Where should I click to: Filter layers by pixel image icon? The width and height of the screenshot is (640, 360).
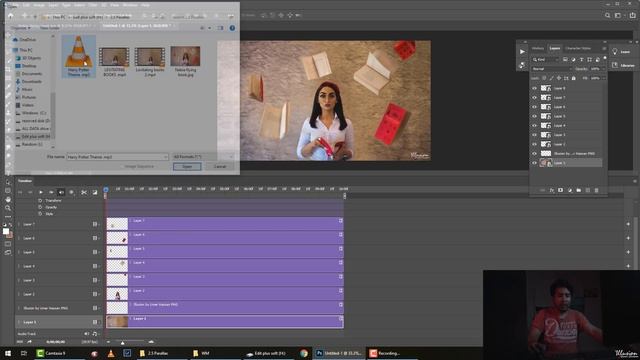coord(565,60)
